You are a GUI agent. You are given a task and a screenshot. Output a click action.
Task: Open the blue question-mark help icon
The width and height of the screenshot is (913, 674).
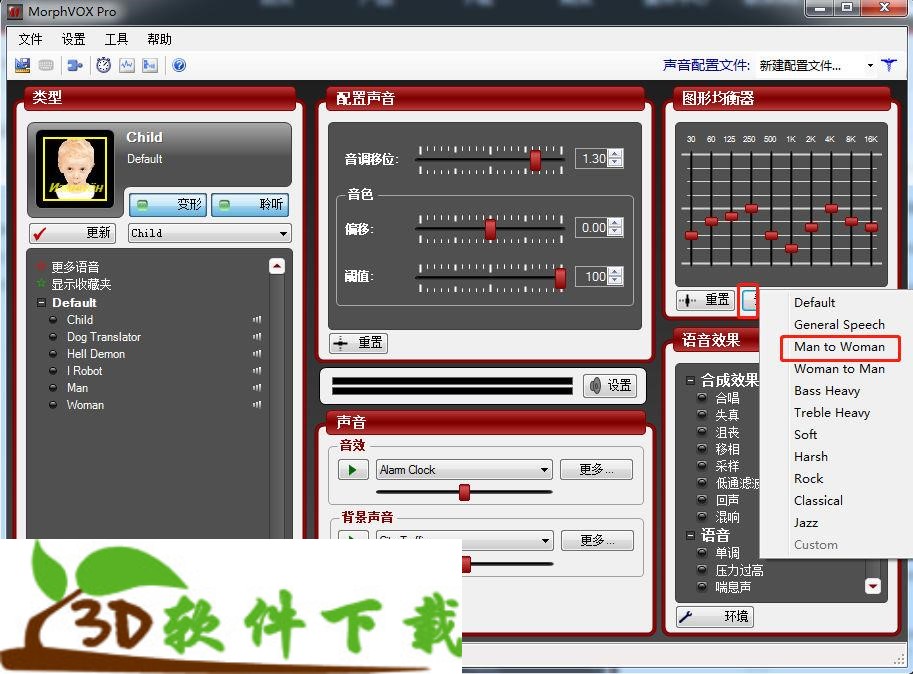click(179, 65)
